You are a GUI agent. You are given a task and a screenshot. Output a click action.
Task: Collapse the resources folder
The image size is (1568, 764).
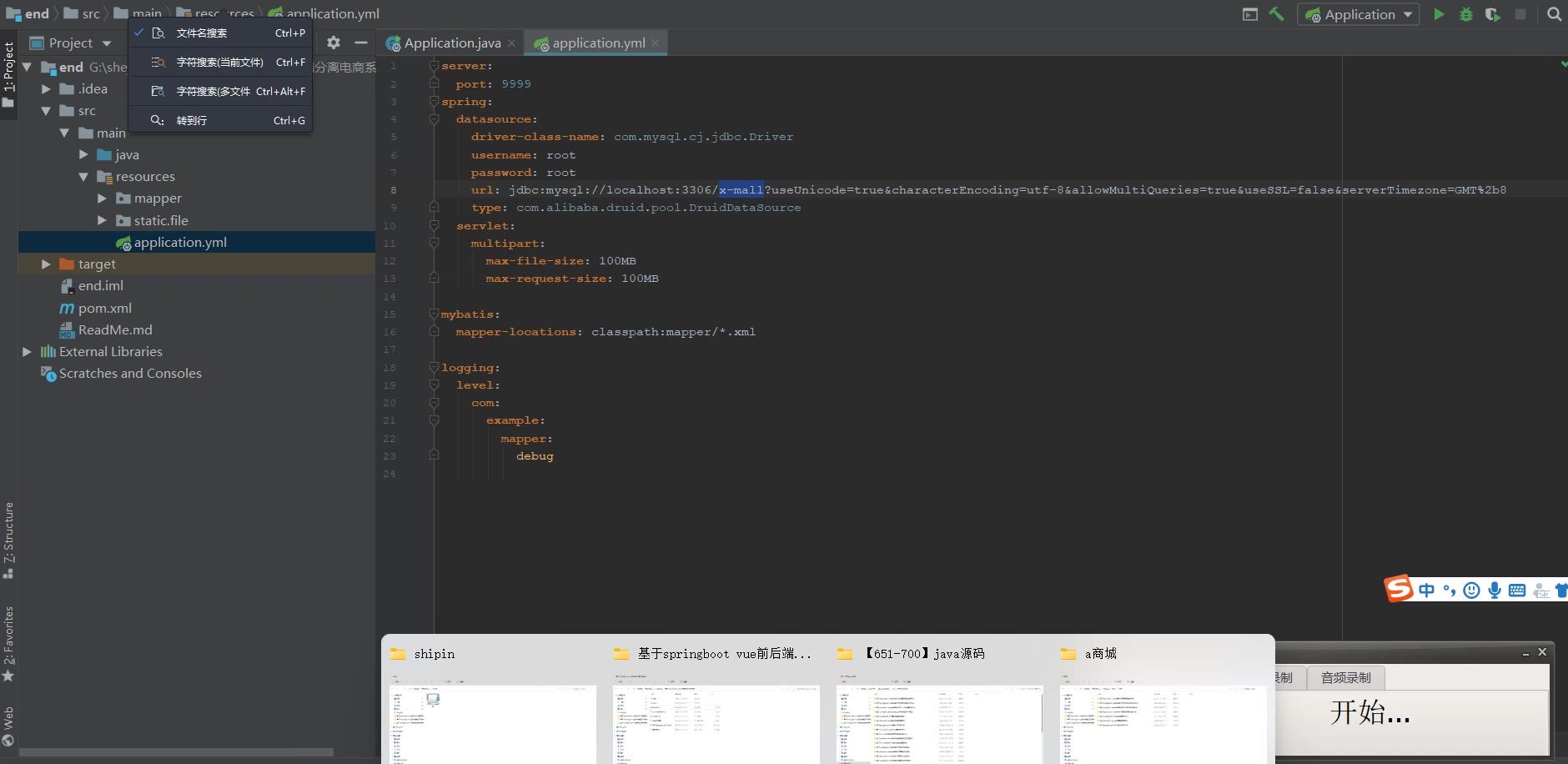point(83,177)
